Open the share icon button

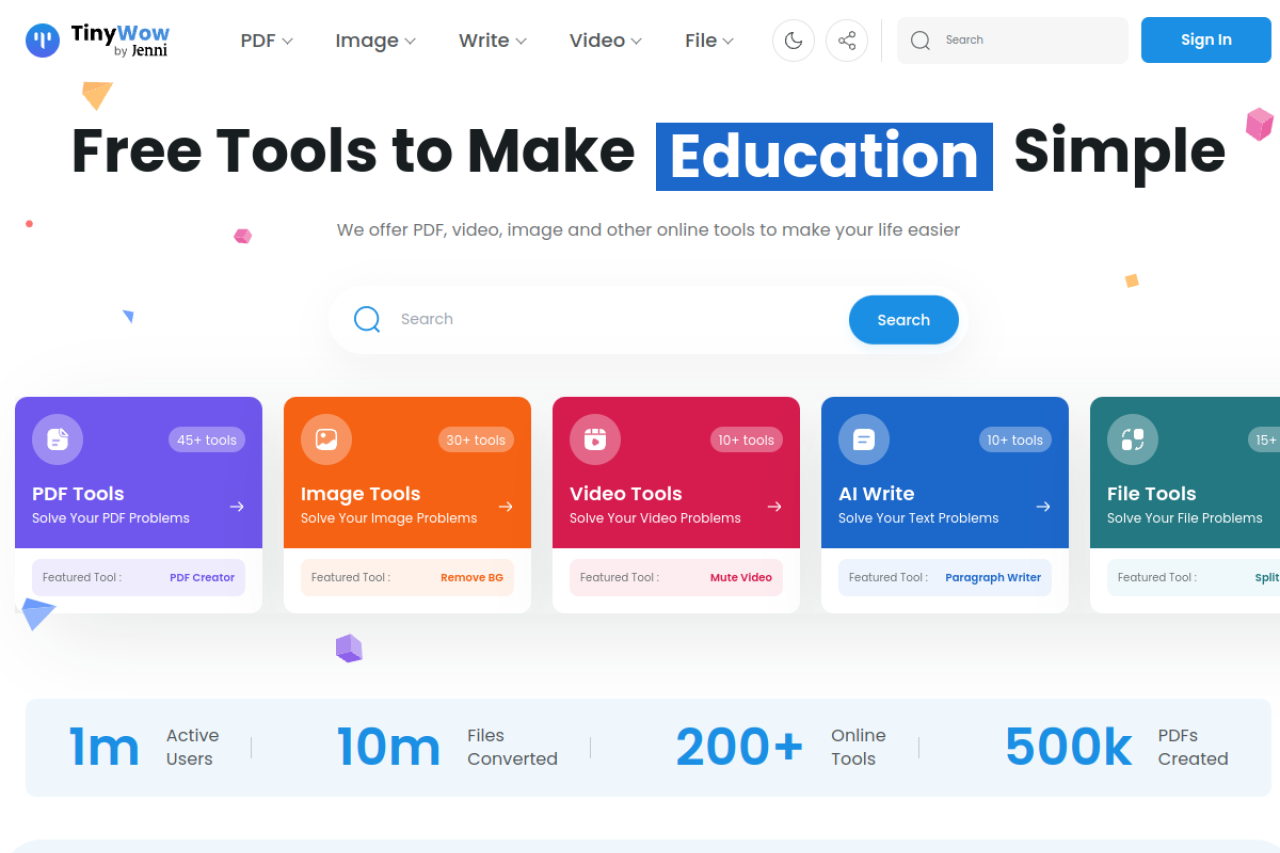pos(847,40)
